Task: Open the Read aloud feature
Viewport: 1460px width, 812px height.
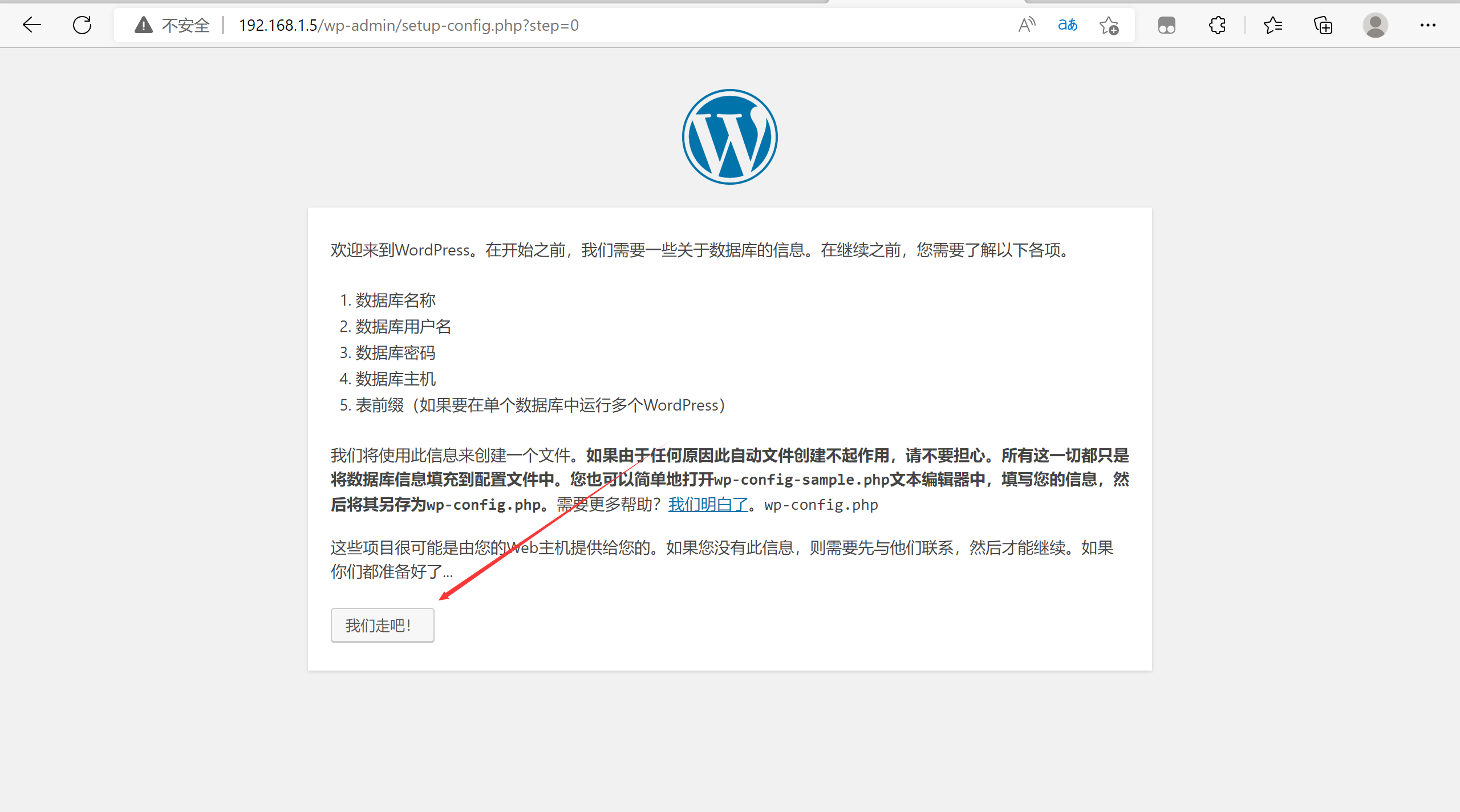Action: pyautogui.click(x=1027, y=25)
